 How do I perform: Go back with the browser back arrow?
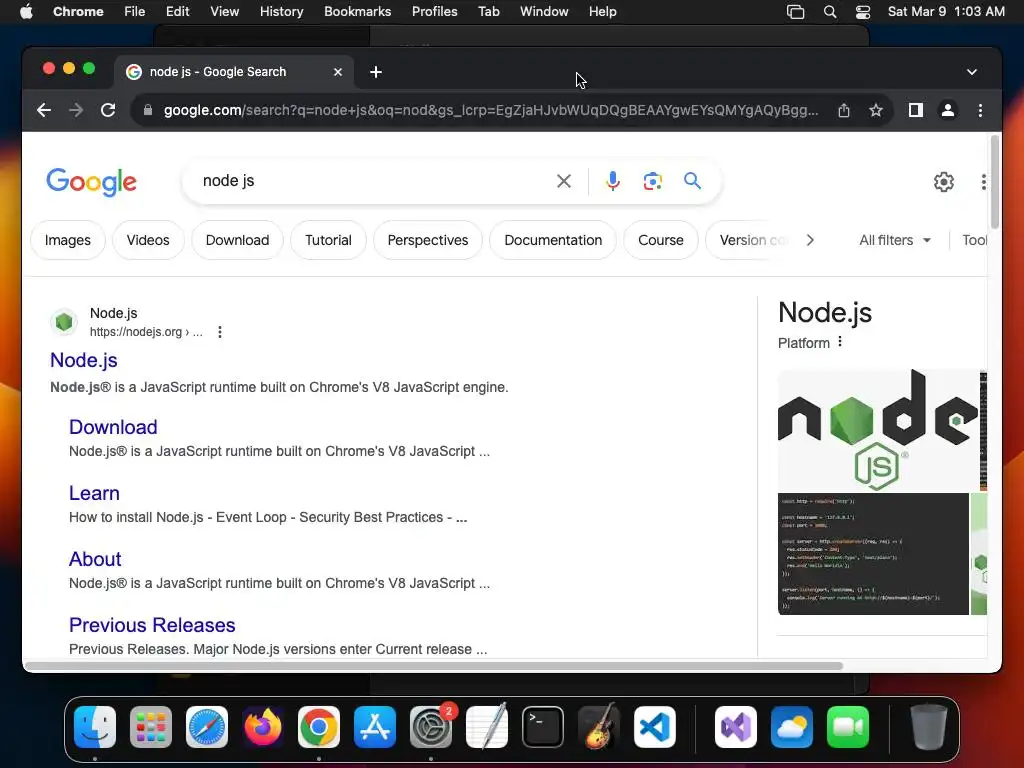point(44,110)
